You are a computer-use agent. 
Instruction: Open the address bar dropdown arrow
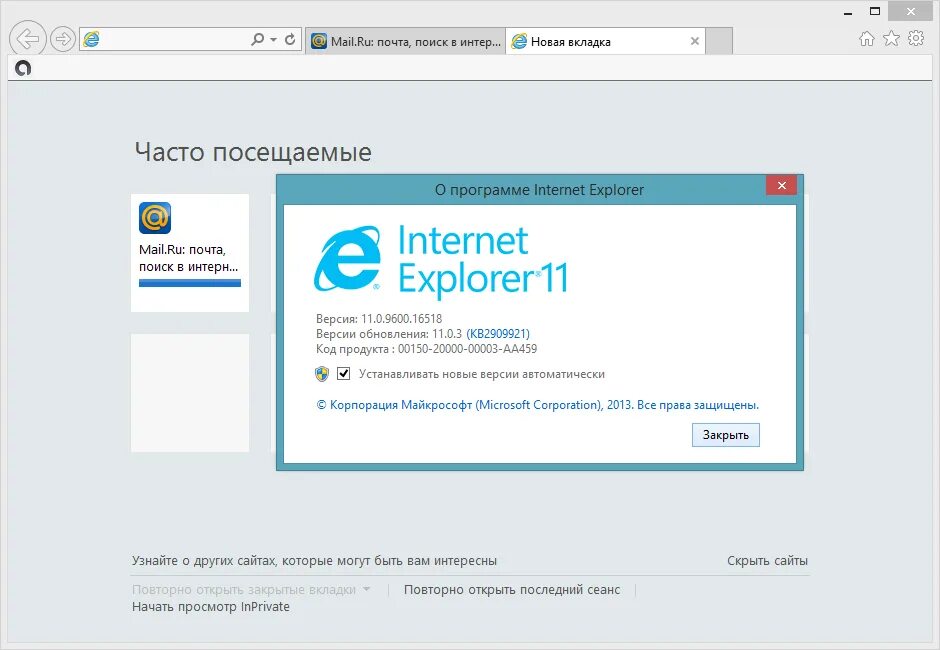273,40
